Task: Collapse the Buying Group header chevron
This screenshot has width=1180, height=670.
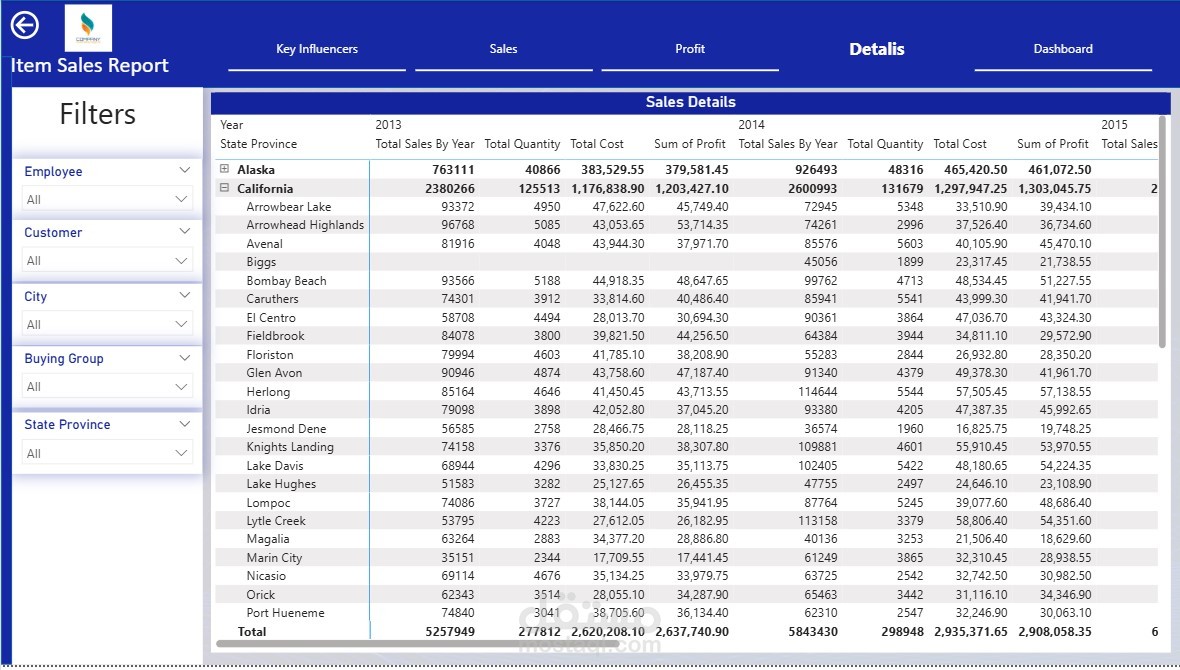Action: pos(184,358)
